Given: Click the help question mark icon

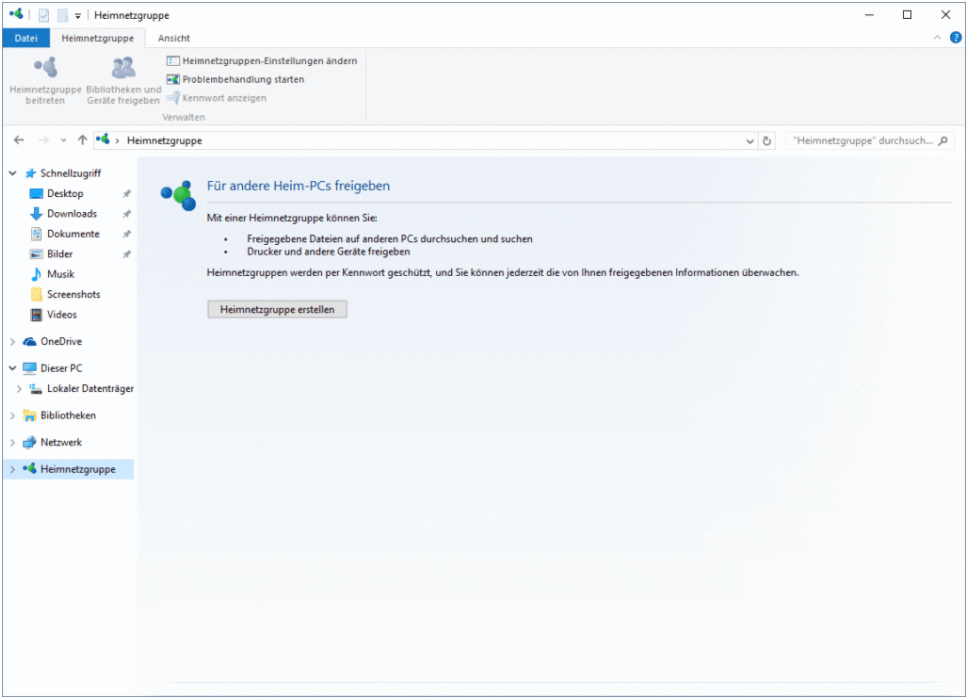Looking at the screenshot, I should pyautogui.click(x=955, y=37).
